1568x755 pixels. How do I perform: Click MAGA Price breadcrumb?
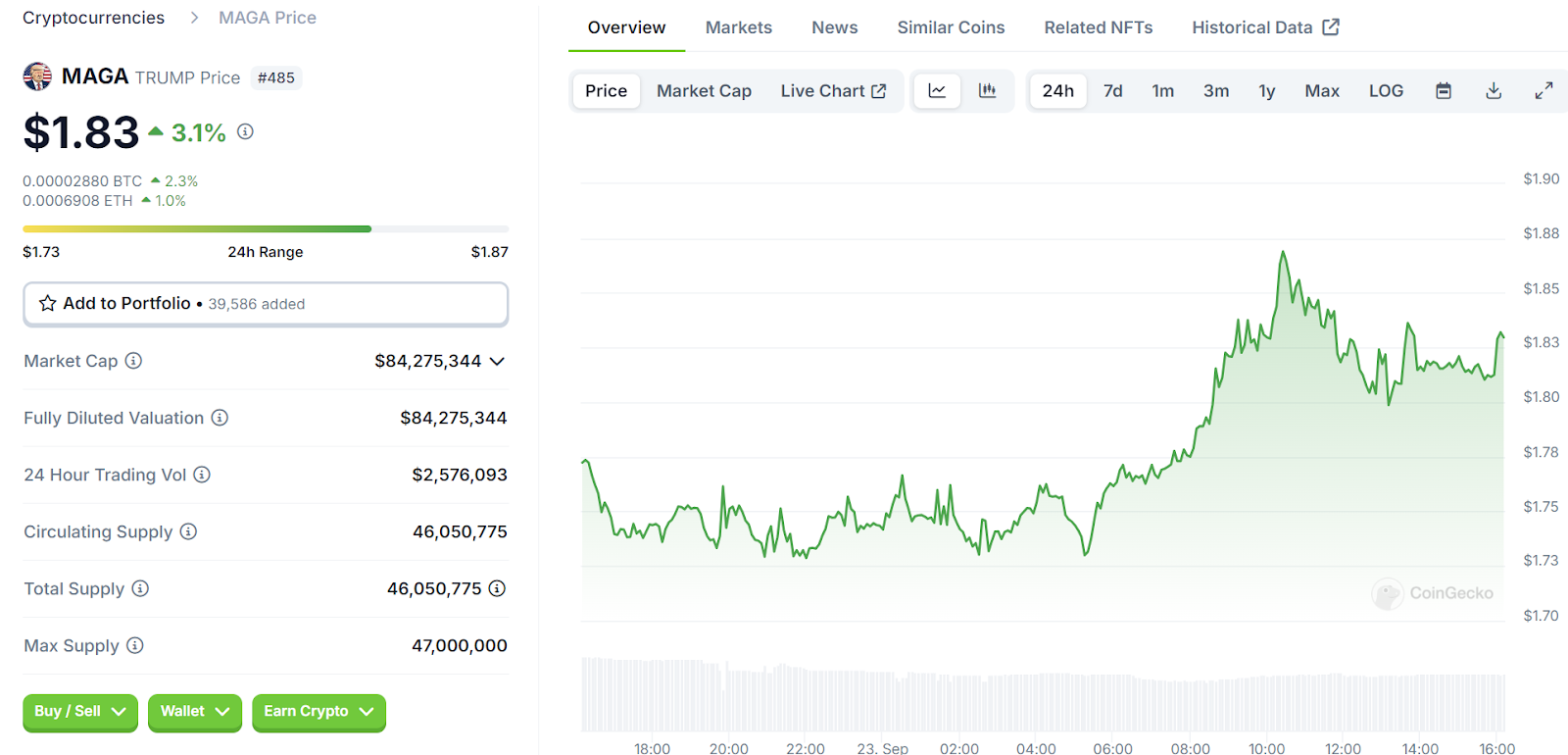click(x=268, y=18)
